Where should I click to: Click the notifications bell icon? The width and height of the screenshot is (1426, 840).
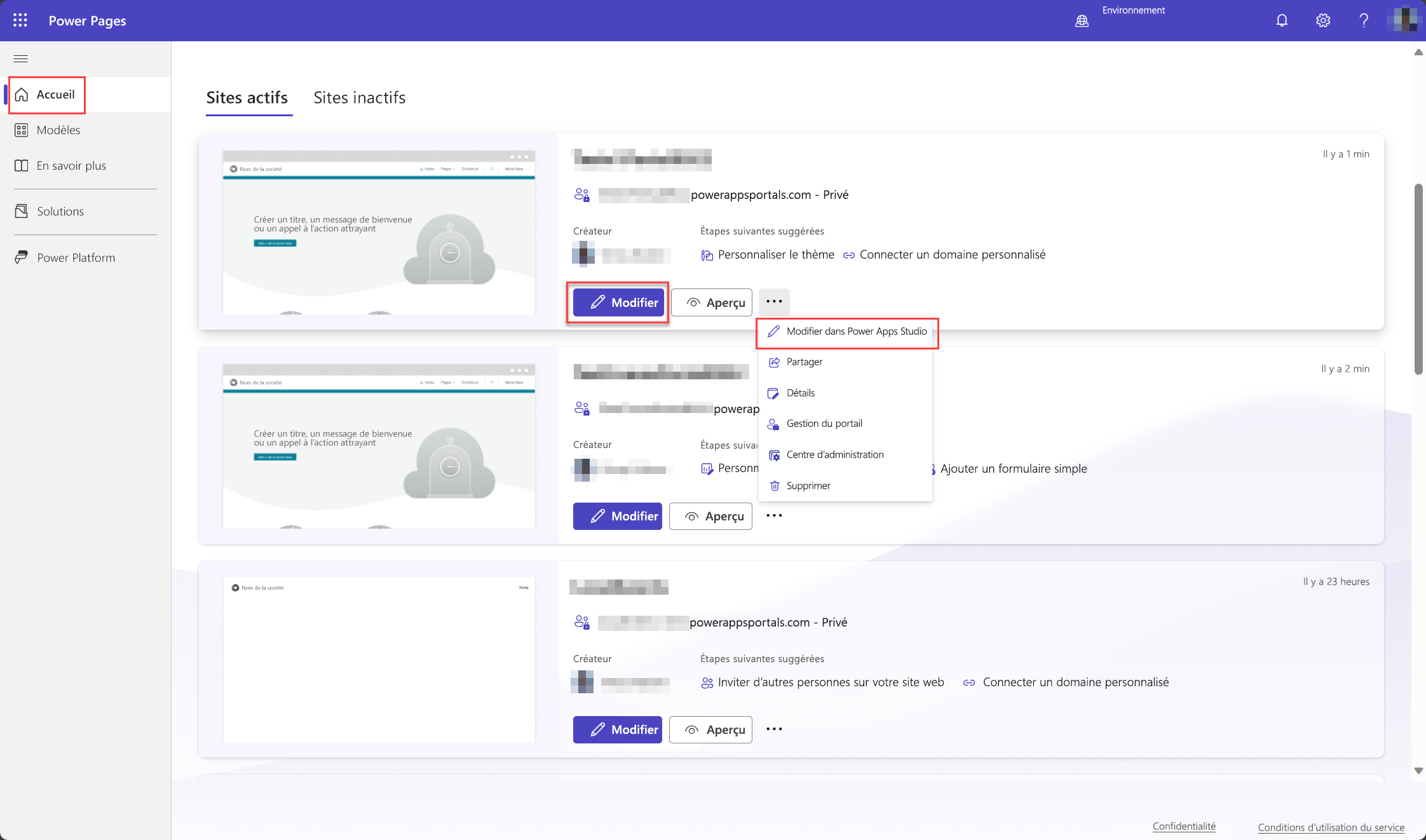coord(1281,20)
